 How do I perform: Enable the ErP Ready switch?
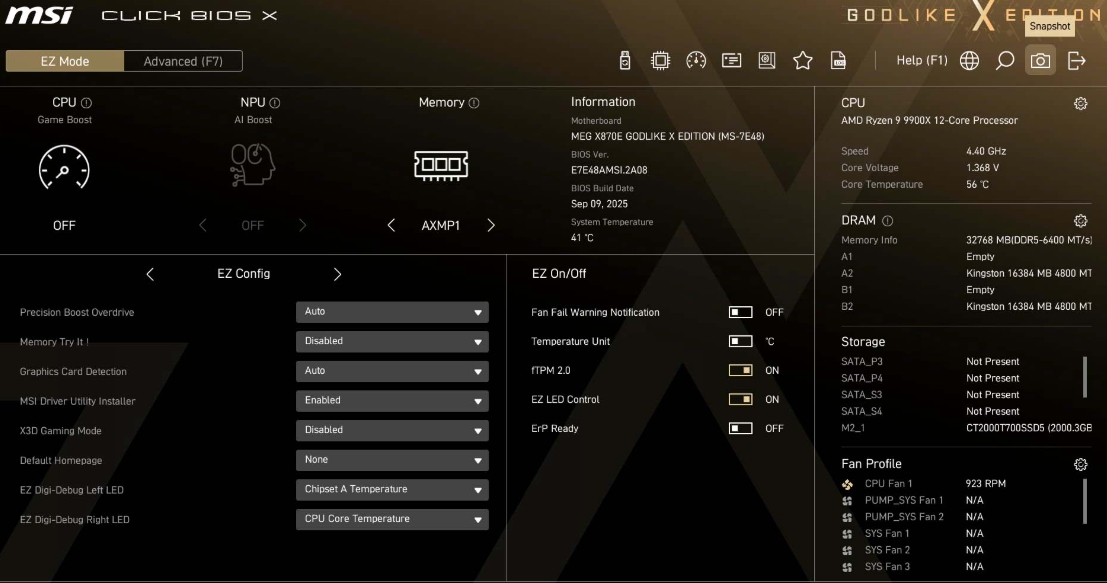[741, 428]
